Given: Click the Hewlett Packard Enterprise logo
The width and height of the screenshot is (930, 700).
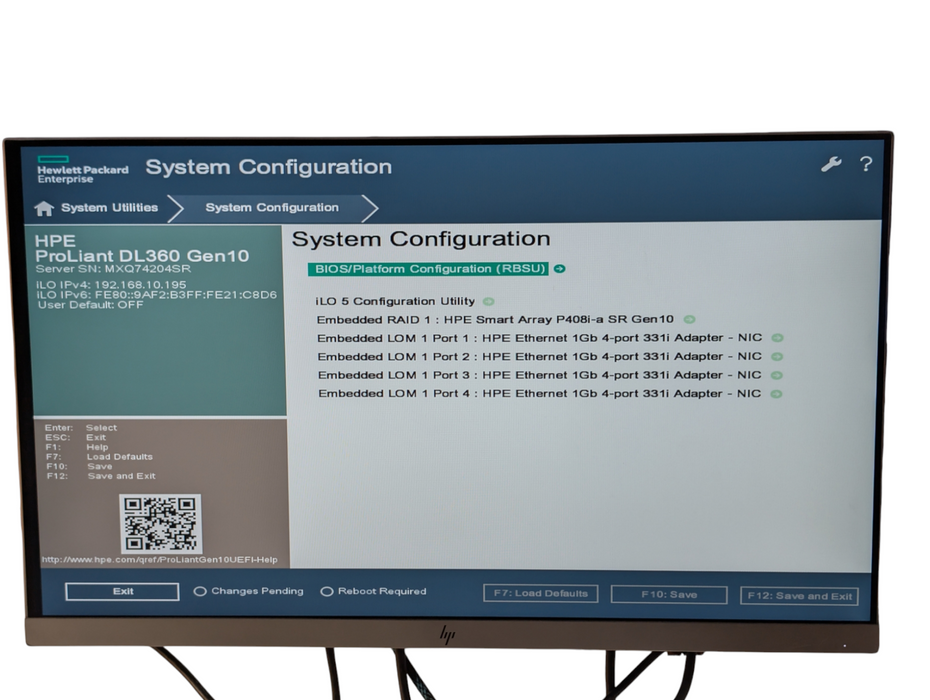Looking at the screenshot, I should [83, 170].
